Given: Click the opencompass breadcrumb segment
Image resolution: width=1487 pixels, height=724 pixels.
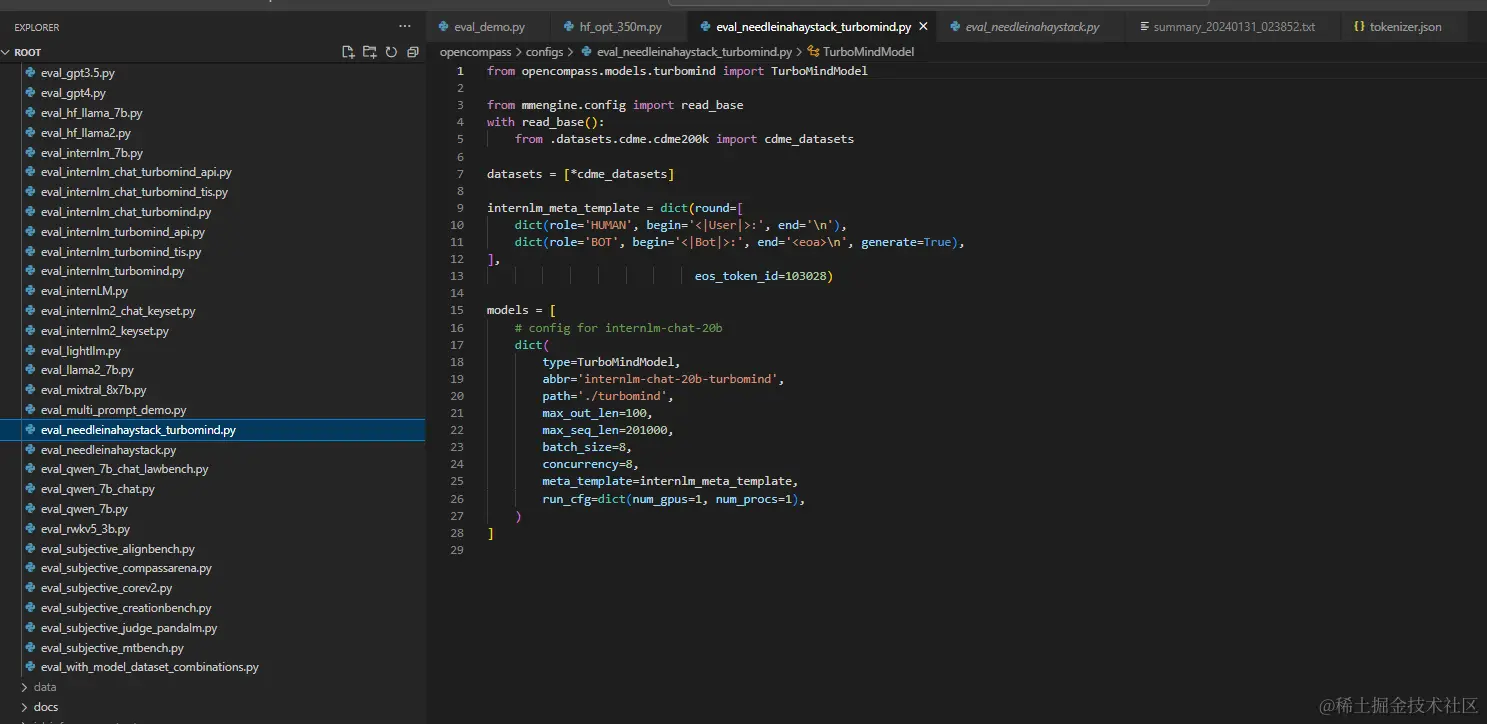Looking at the screenshot, I should coord(475,51).
